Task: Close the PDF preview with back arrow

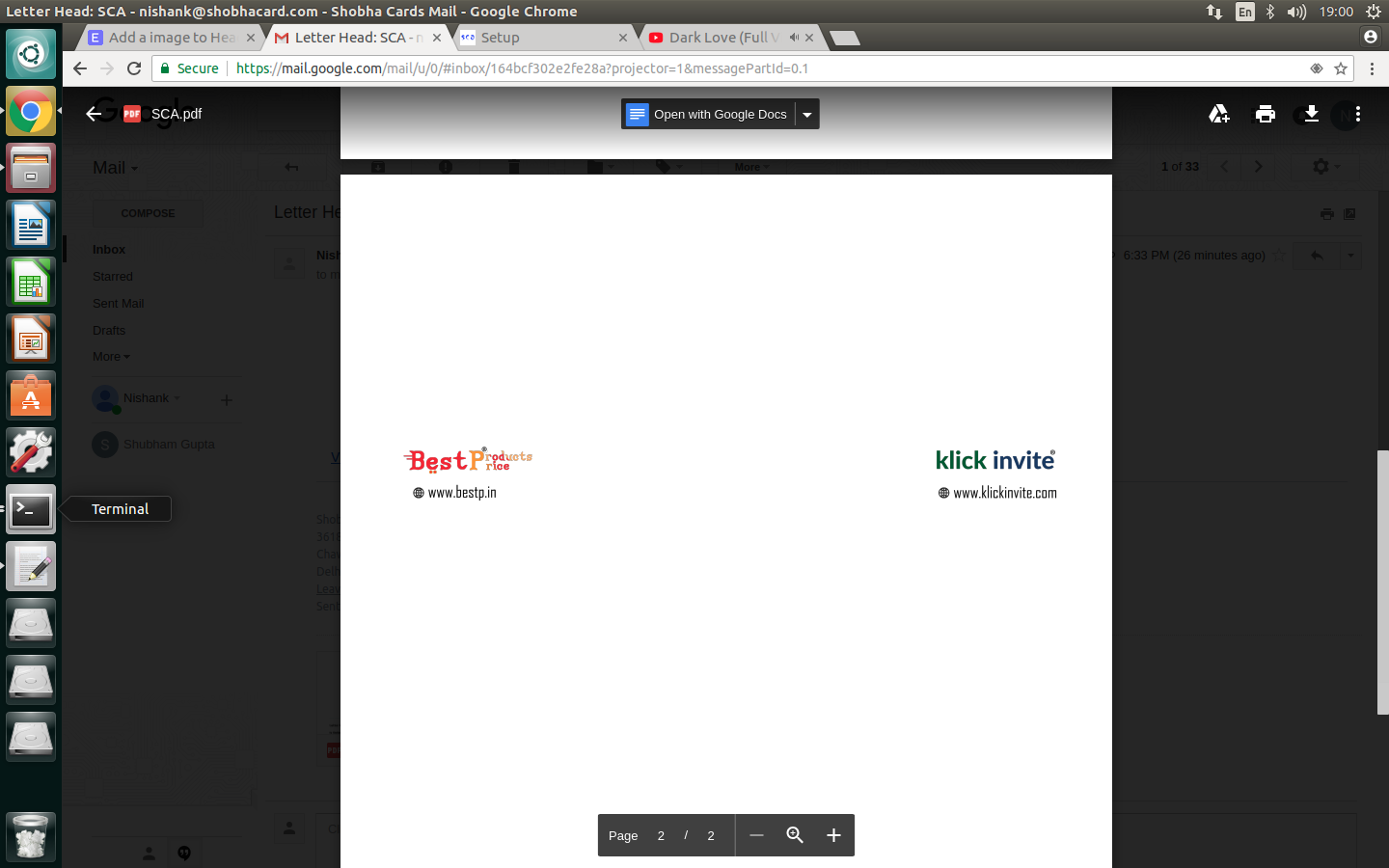Action: click(x=94, y=114)
